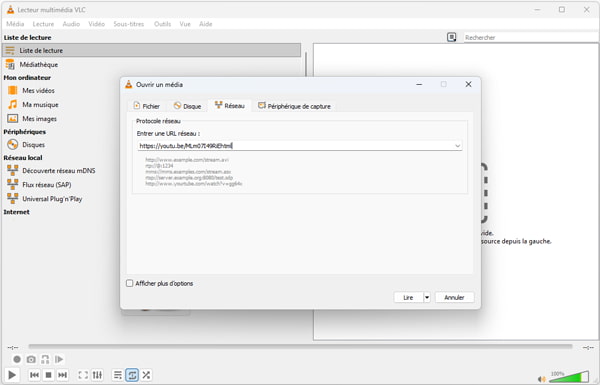Toggle the playlist view icon

pos(118,375)
